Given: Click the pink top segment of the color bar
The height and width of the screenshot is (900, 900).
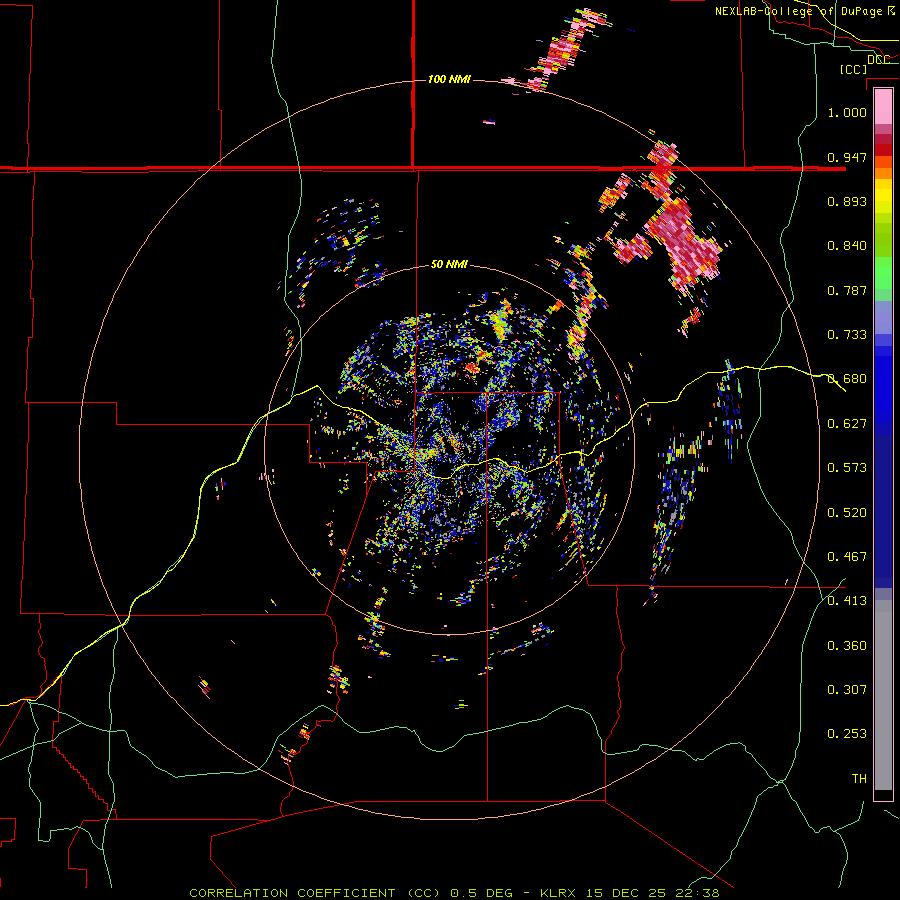Looking at the screenshot, I should click(x=883, y=106).
